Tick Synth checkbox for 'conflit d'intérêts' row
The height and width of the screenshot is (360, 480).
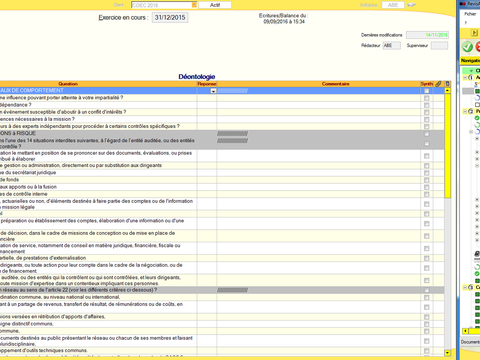(x=426, y=112)
